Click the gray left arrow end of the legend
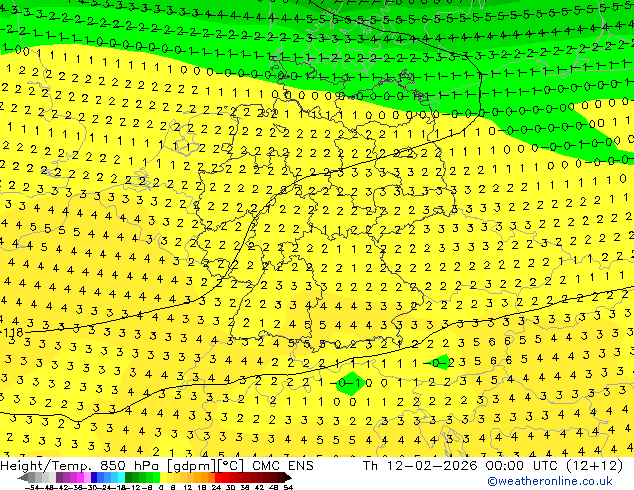The image size is (634, 490). tap(23, 478)
